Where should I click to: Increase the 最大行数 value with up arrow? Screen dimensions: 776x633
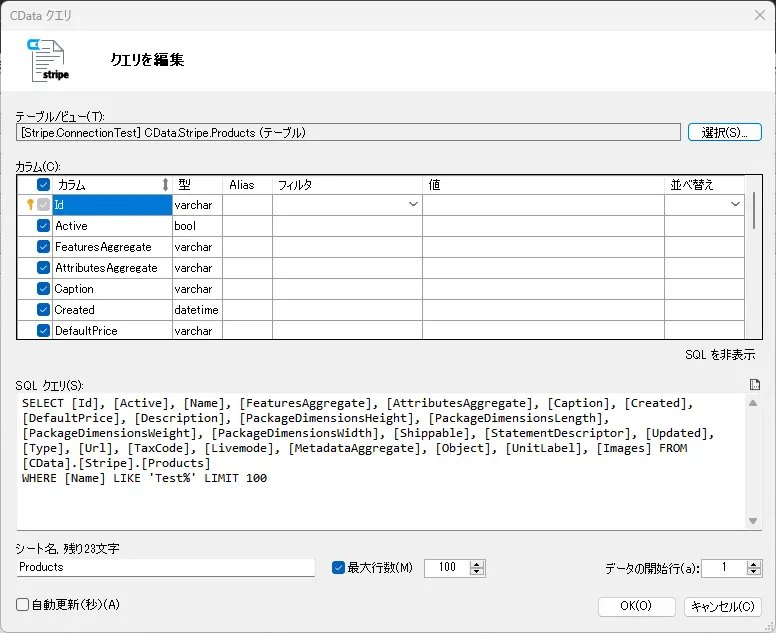click(477, 564)
